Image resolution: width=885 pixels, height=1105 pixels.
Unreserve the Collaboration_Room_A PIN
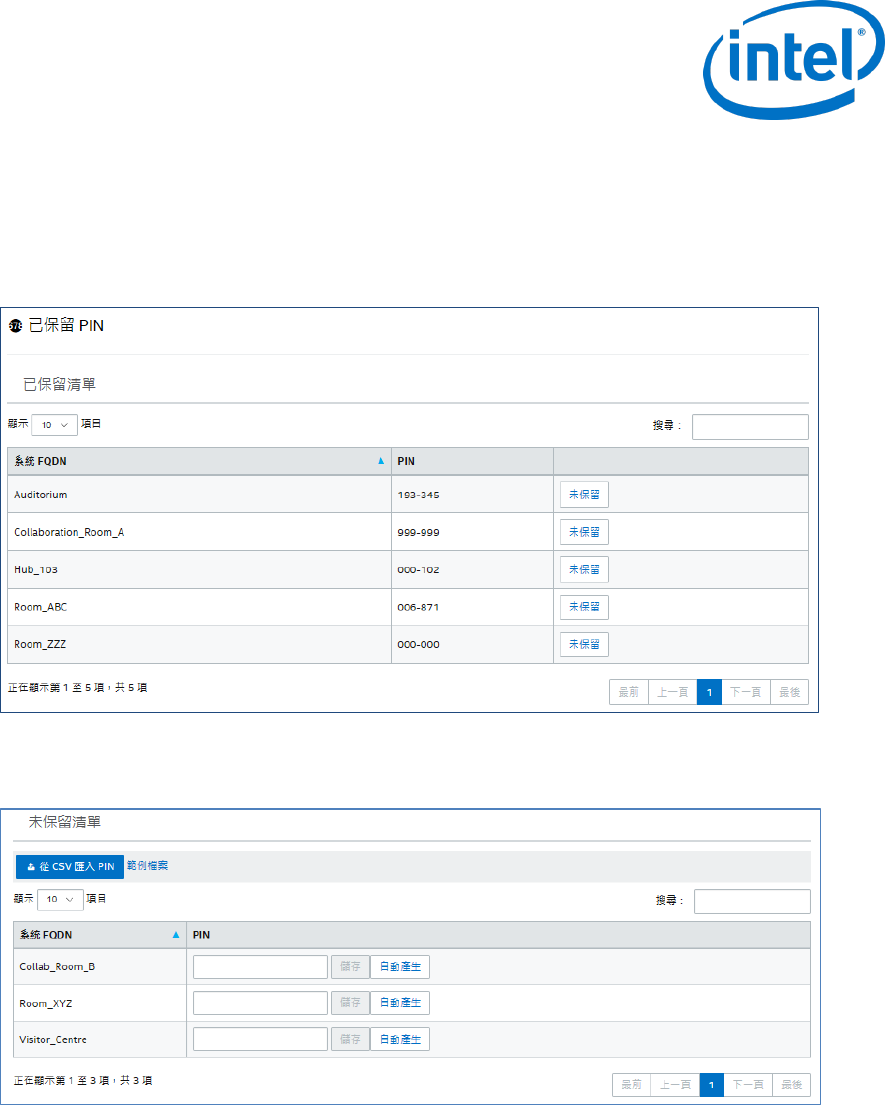point(584,532)
